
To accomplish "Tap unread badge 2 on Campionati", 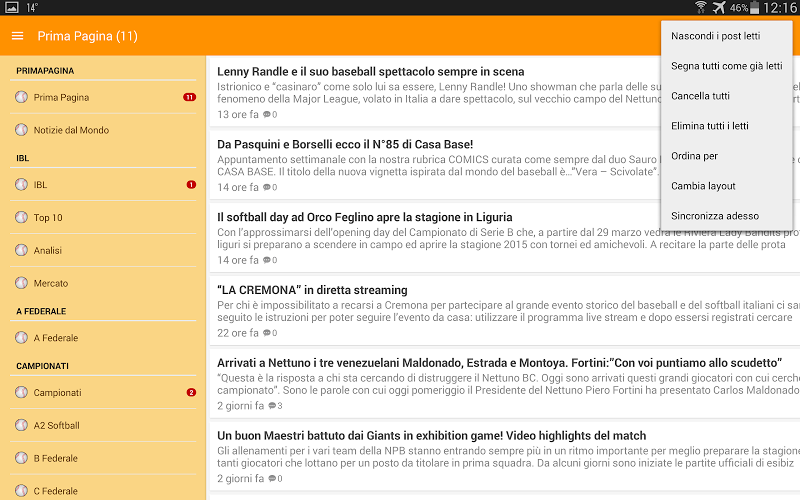I will [x=191, y=392].
